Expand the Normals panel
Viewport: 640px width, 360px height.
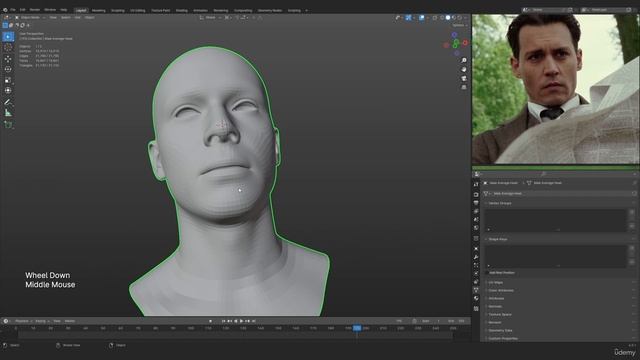(558, 307)
